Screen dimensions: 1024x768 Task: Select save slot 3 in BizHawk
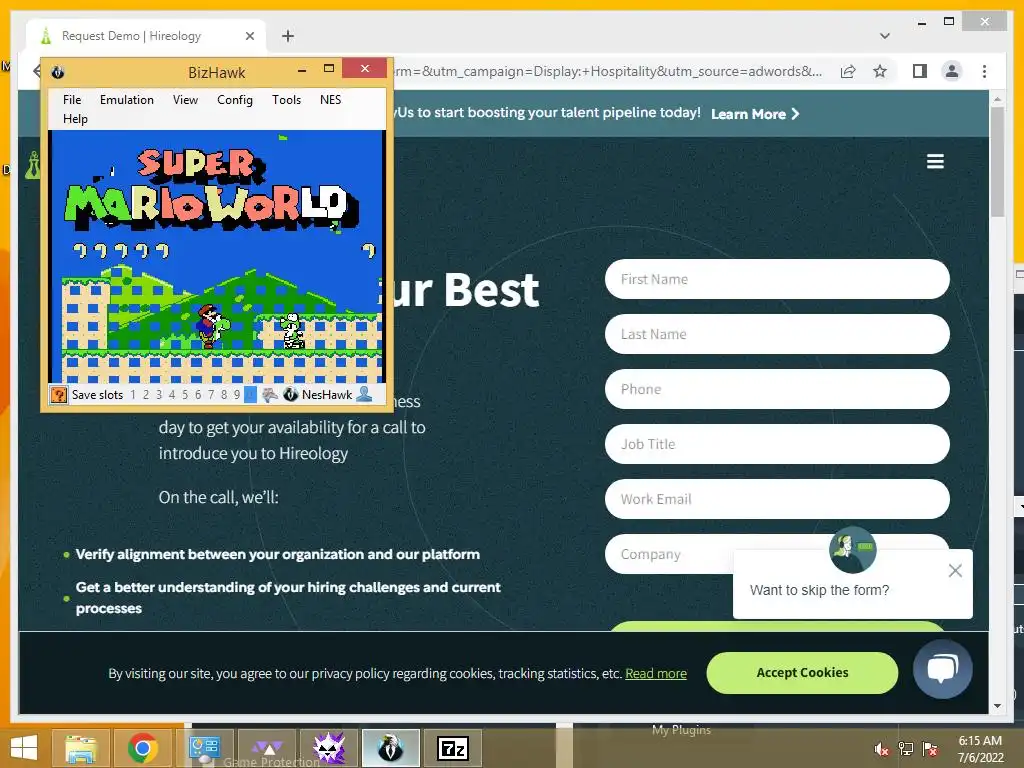pyautogui.click(x=159, y=394)
